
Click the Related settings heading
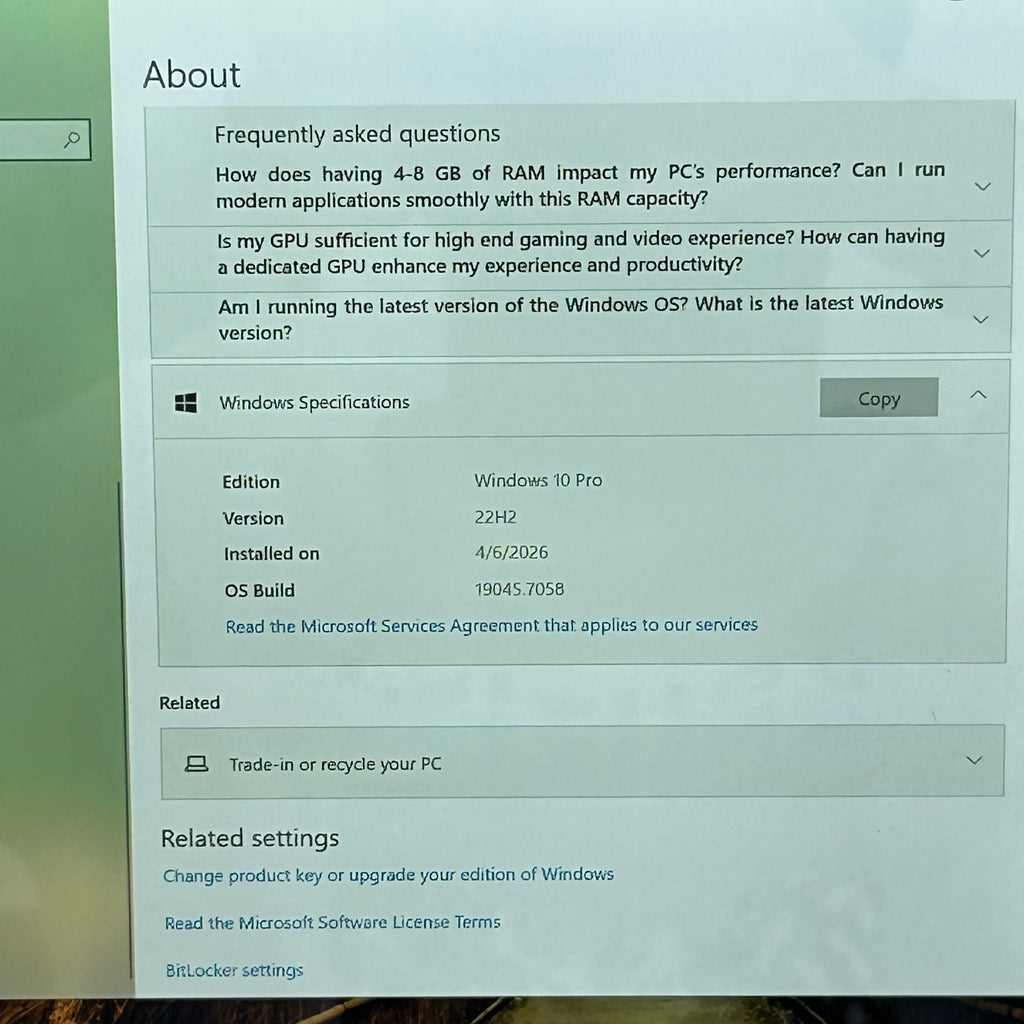click(250, 838)
